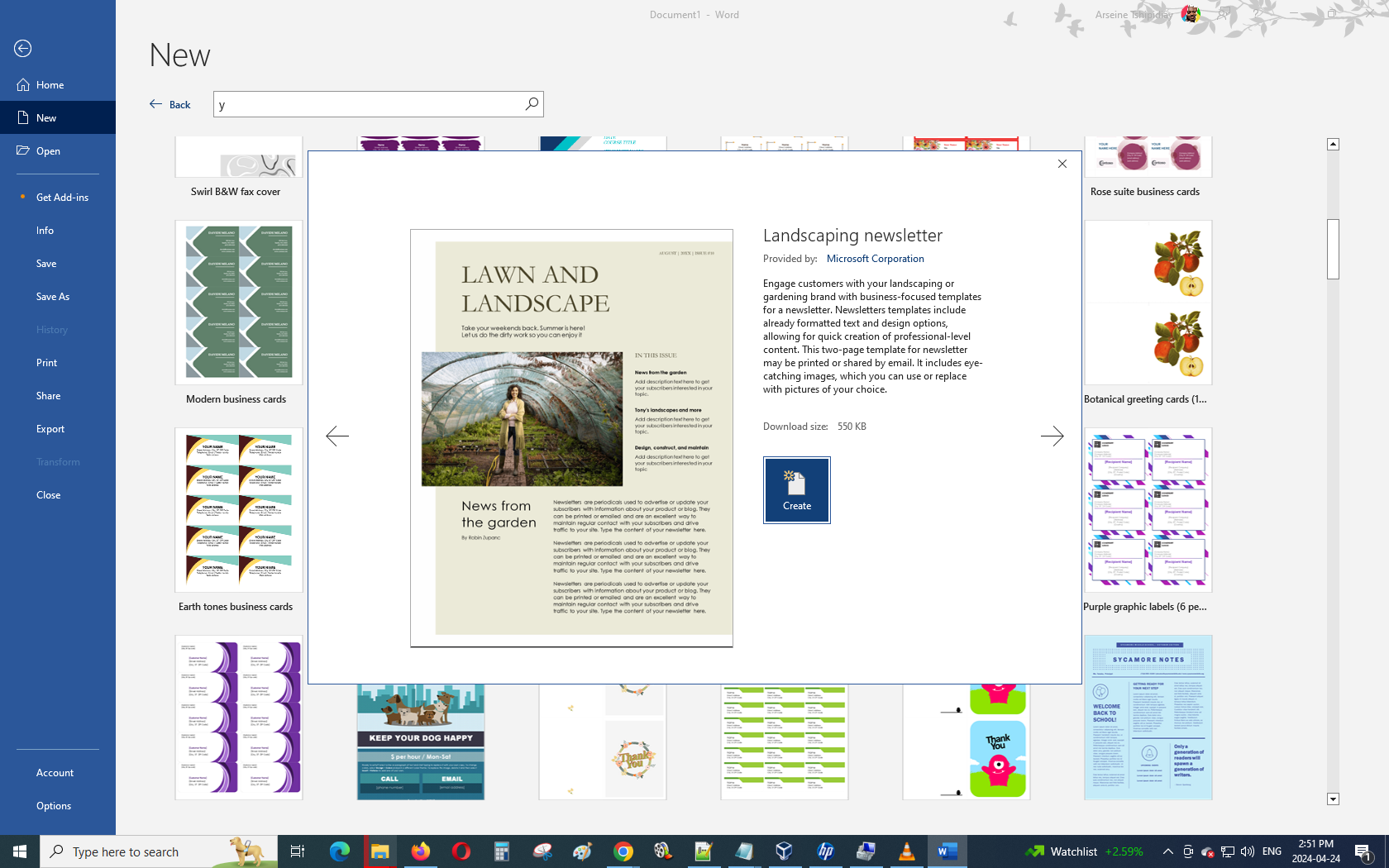
Task: Click the template search input field
Action: point(368,104)
